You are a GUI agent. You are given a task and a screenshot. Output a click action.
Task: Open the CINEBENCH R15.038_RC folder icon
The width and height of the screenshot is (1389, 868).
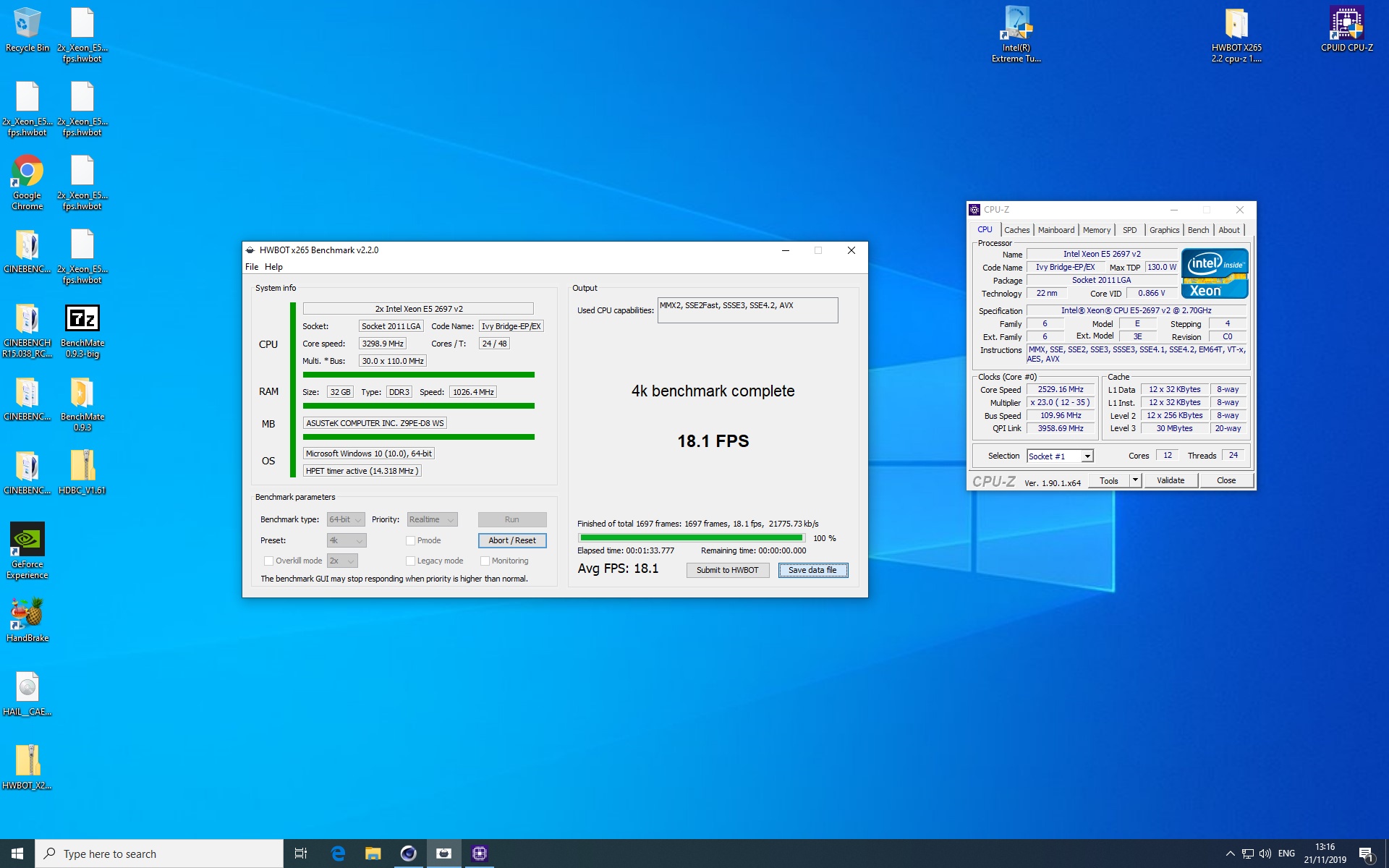click(x=27, y=331)
